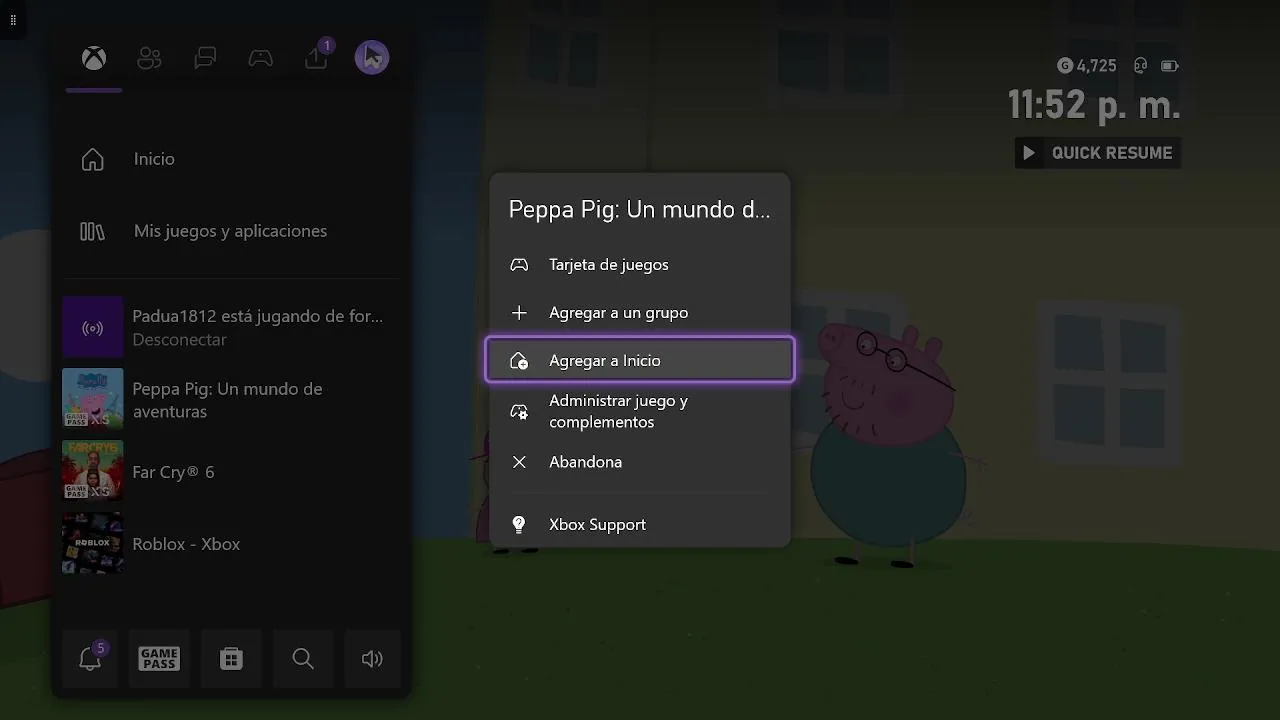Click the Far Cry 6 thumbnail
The height and width of the screenshot is (720, 1280).
coord(93,472)
